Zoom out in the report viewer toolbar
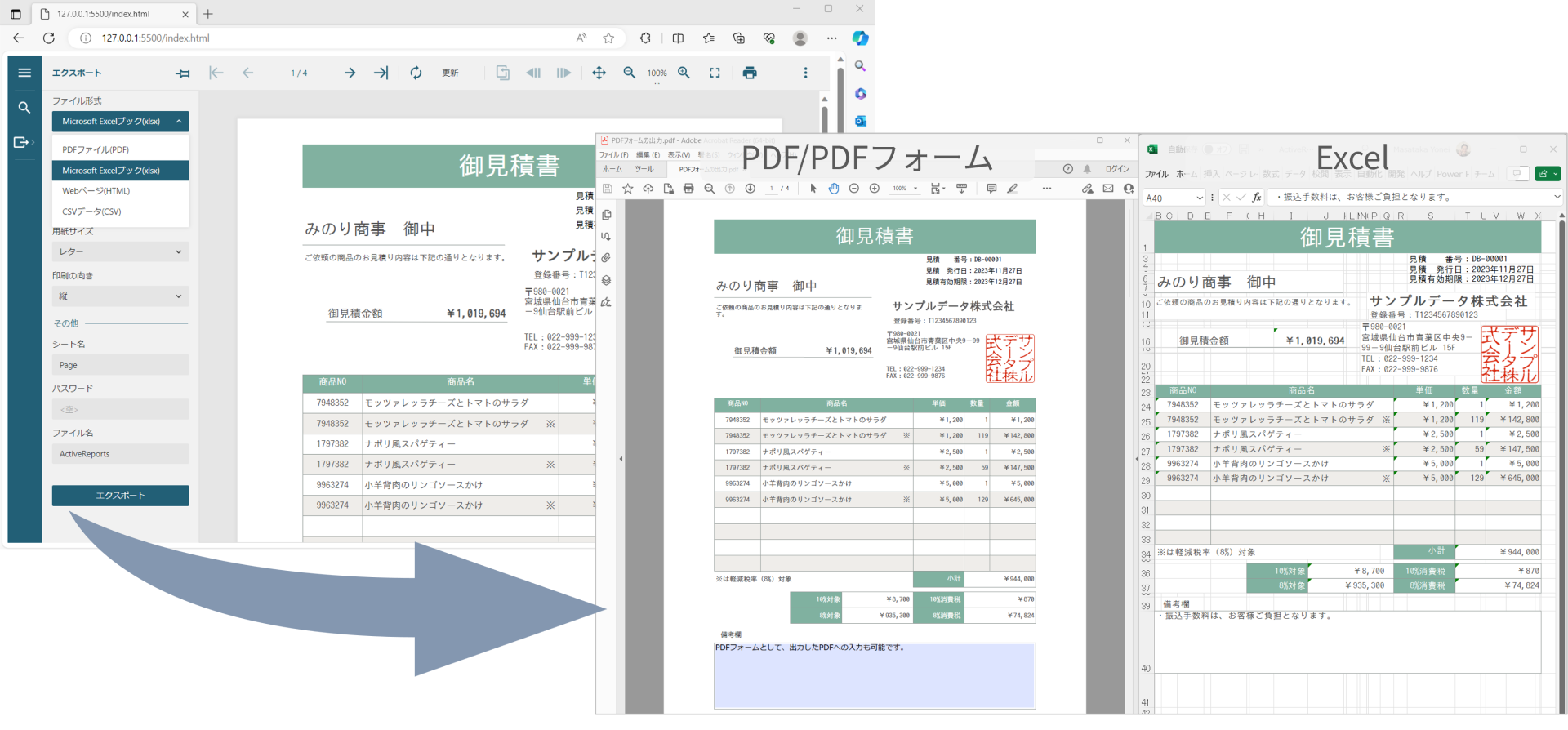This screenshot has height=730, width=1568. click(x=630, y=73)
